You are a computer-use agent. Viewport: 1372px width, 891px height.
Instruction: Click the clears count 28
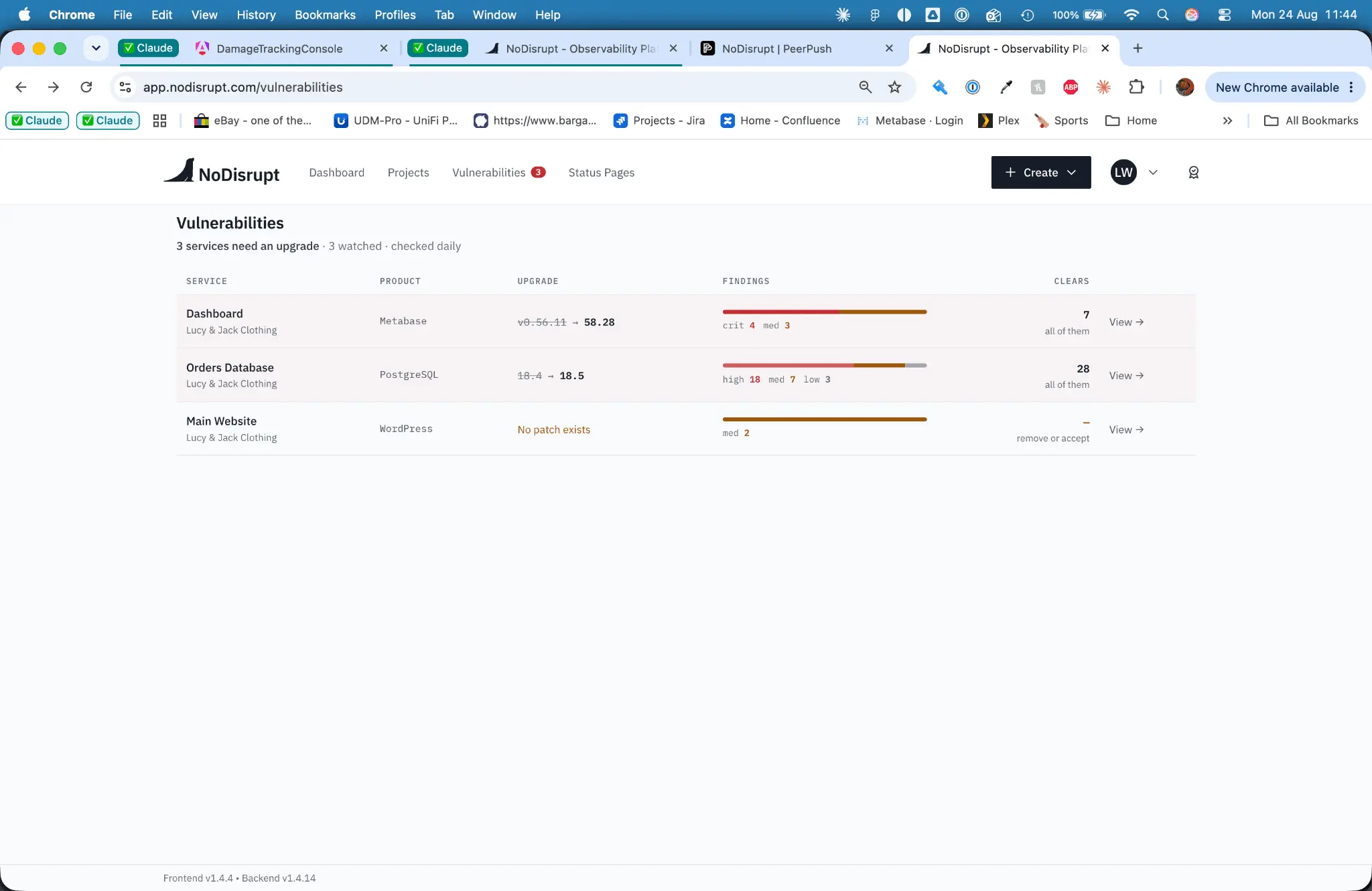click(1083, 368)
